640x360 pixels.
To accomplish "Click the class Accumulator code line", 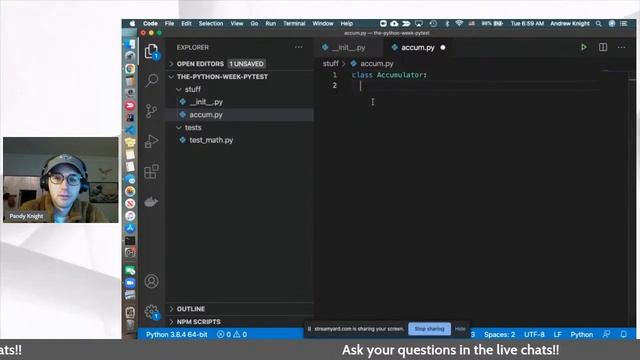I will [389, 75].
